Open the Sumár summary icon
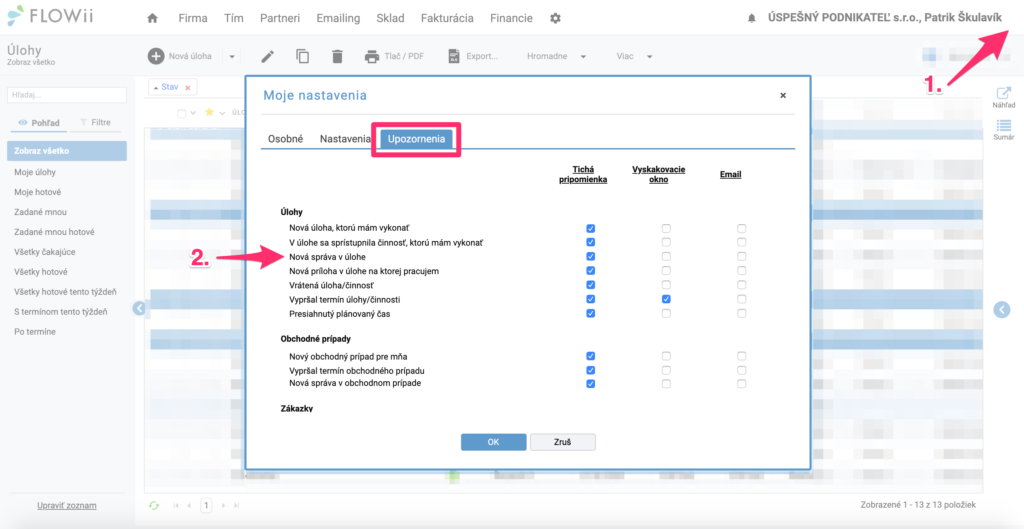The width and height of the screenshot is (1024, 529). tap(1004, 125)
